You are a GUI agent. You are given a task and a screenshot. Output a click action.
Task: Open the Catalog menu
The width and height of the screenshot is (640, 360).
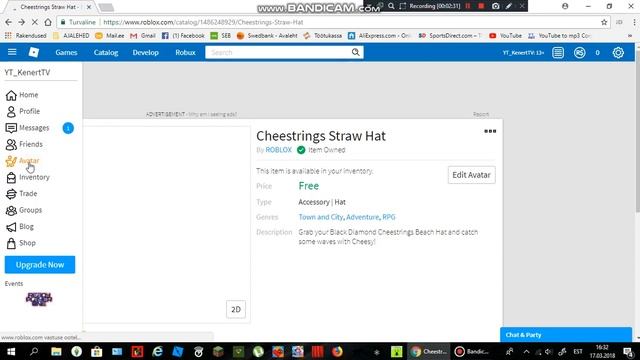point(106,52)
